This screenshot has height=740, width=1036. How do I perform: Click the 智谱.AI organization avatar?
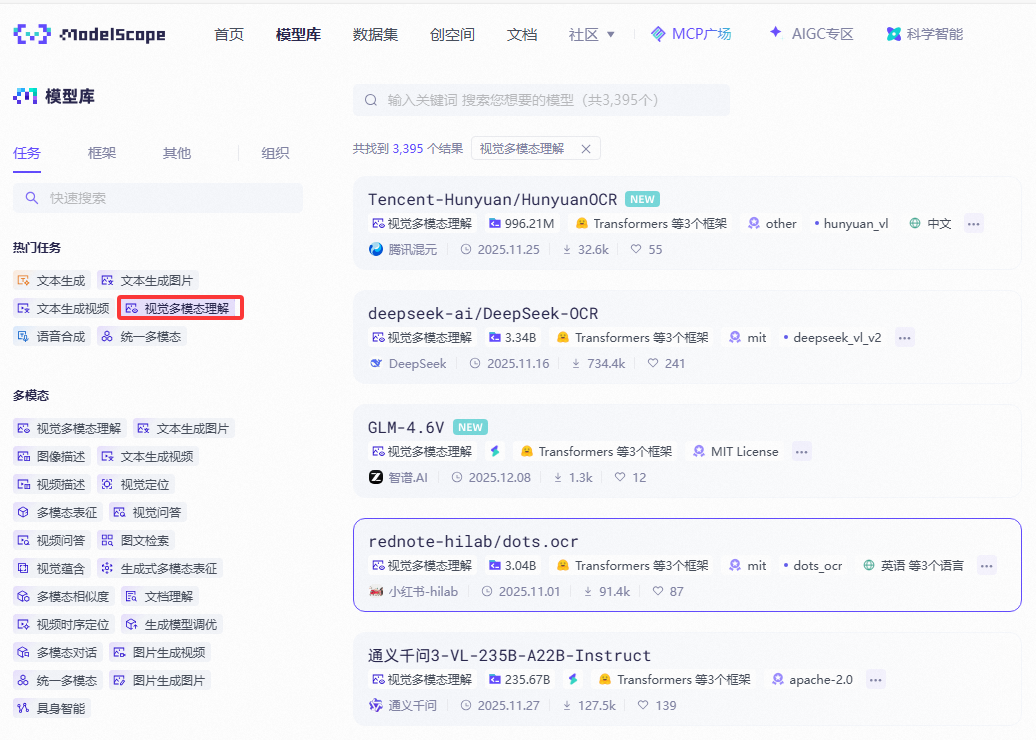376,477
